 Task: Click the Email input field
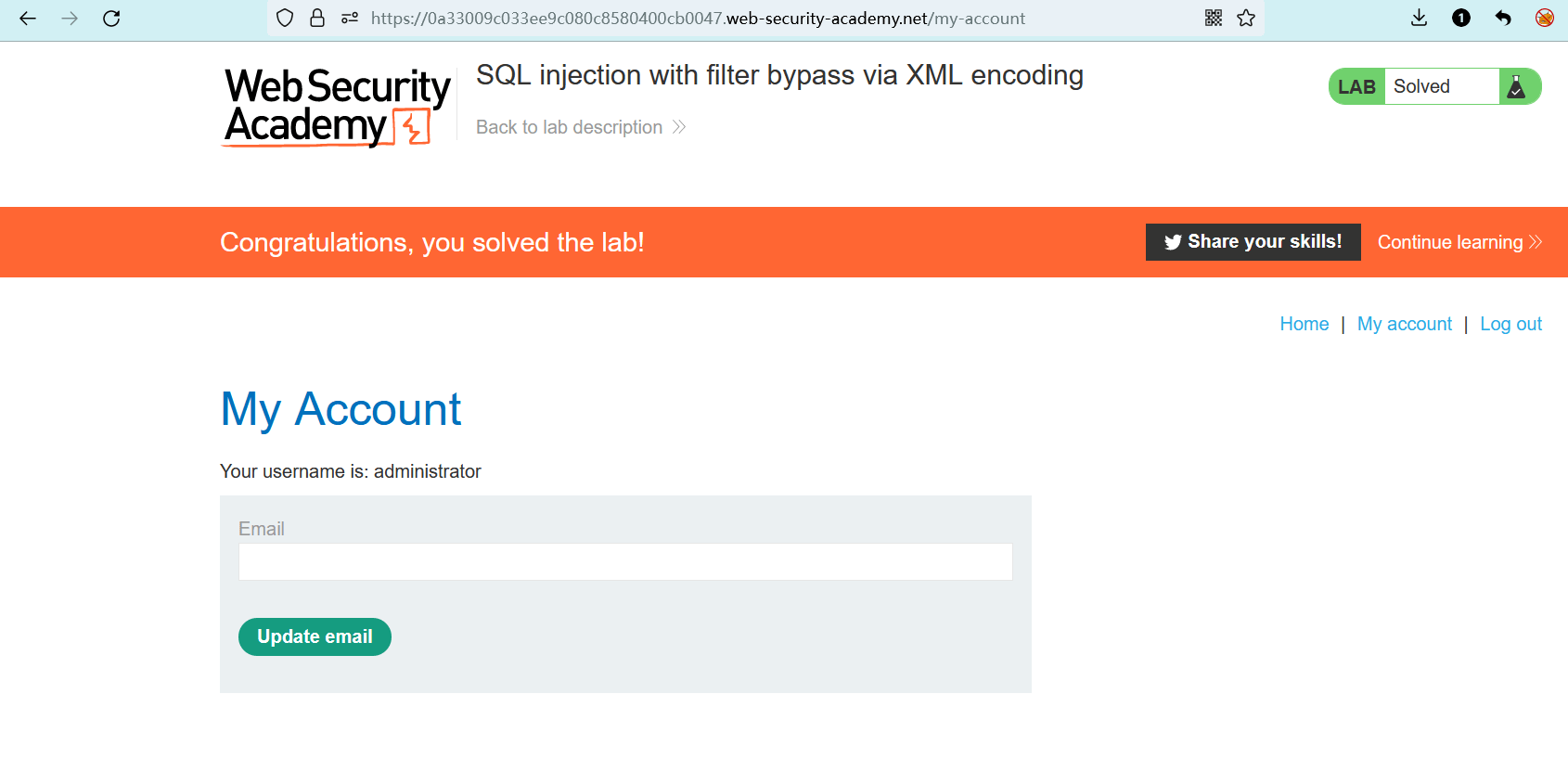pyautogui.click(x=625, y=562)
